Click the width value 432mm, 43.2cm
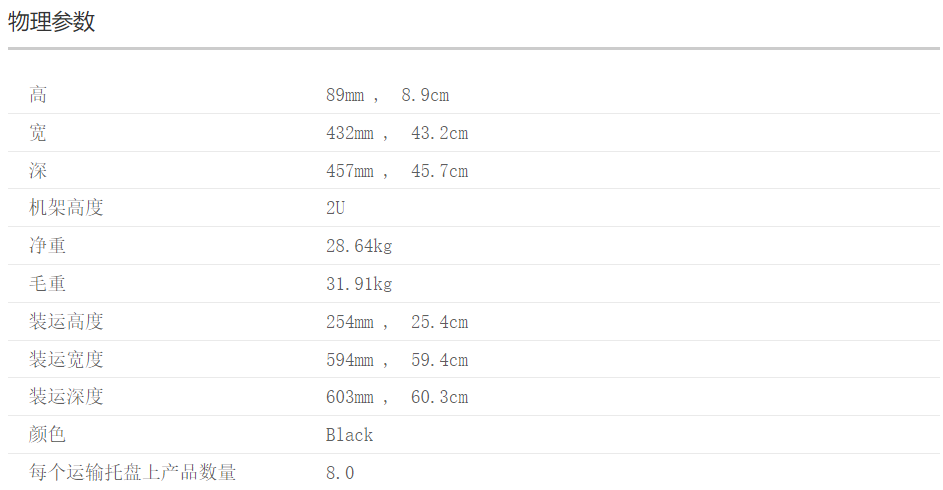 (x=396, y=133)
